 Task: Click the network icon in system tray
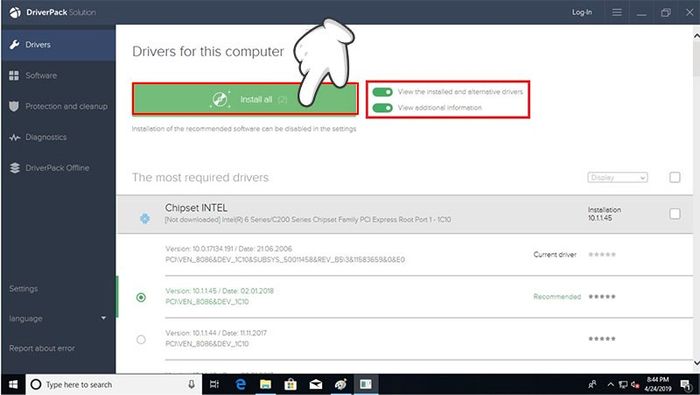tap(624, 385)
